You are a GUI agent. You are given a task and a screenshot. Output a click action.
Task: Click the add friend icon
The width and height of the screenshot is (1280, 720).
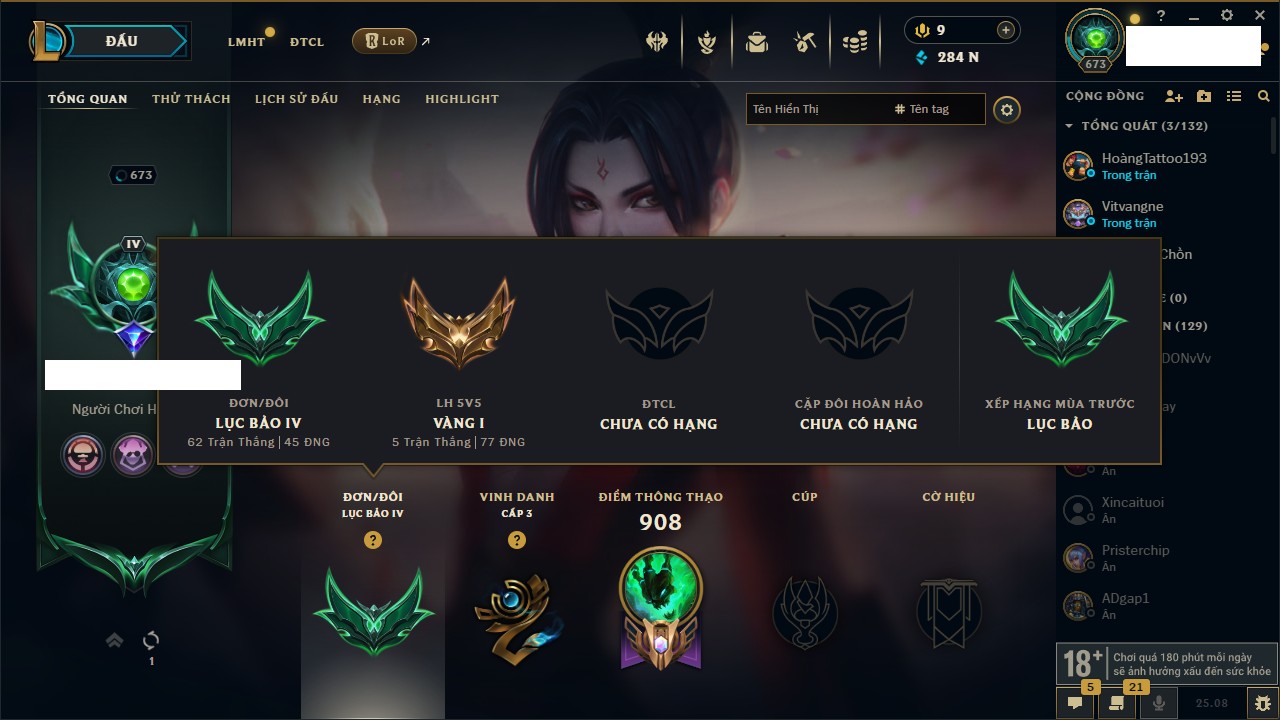(x=1174, y=96)
